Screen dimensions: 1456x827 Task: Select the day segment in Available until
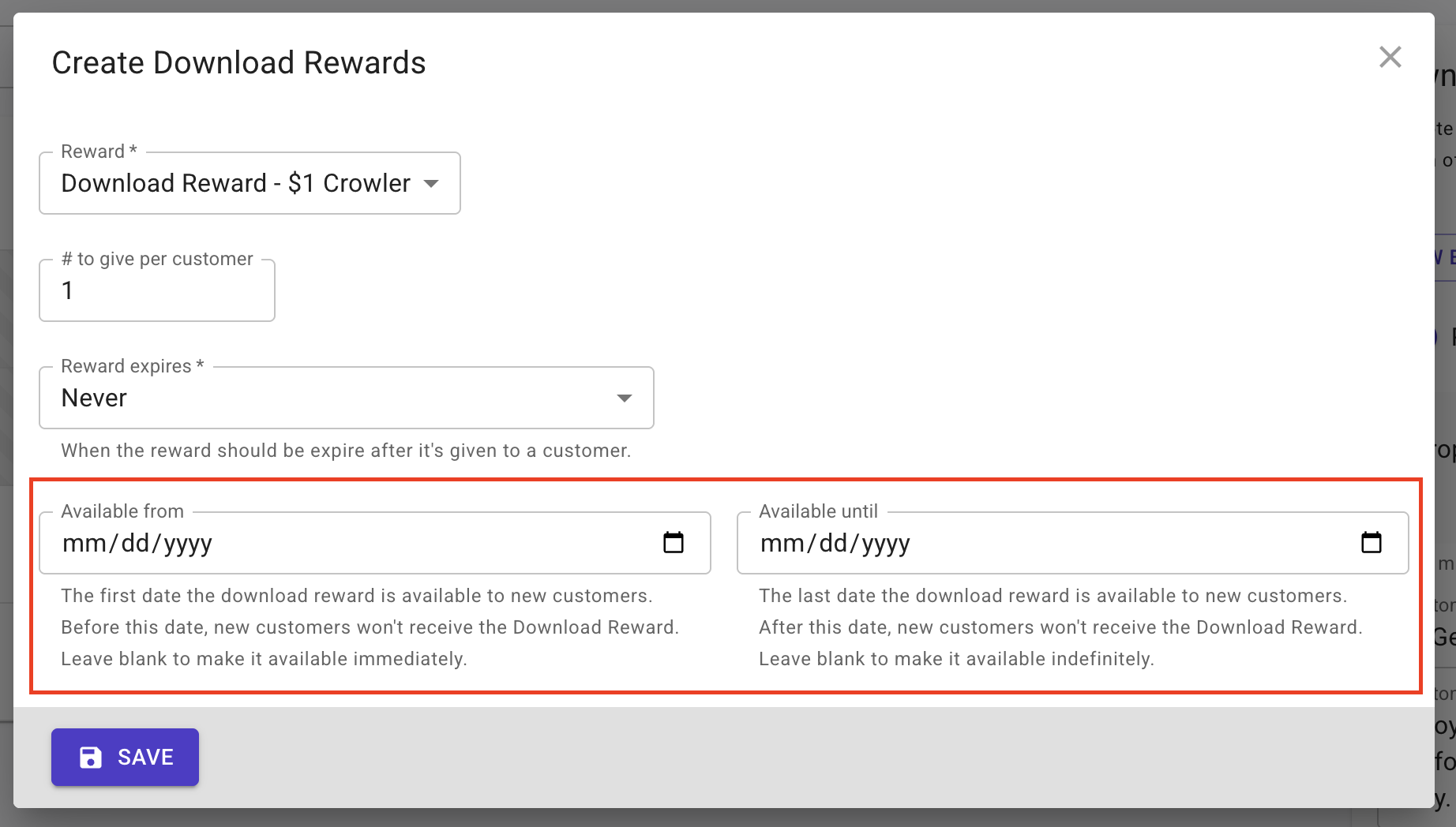tap(833, 544)
